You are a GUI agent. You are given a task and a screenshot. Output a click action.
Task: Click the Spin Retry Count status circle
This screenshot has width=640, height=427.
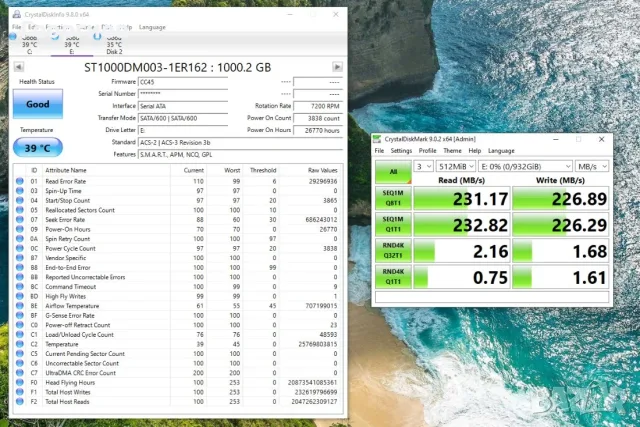click(x=20, y=238)
